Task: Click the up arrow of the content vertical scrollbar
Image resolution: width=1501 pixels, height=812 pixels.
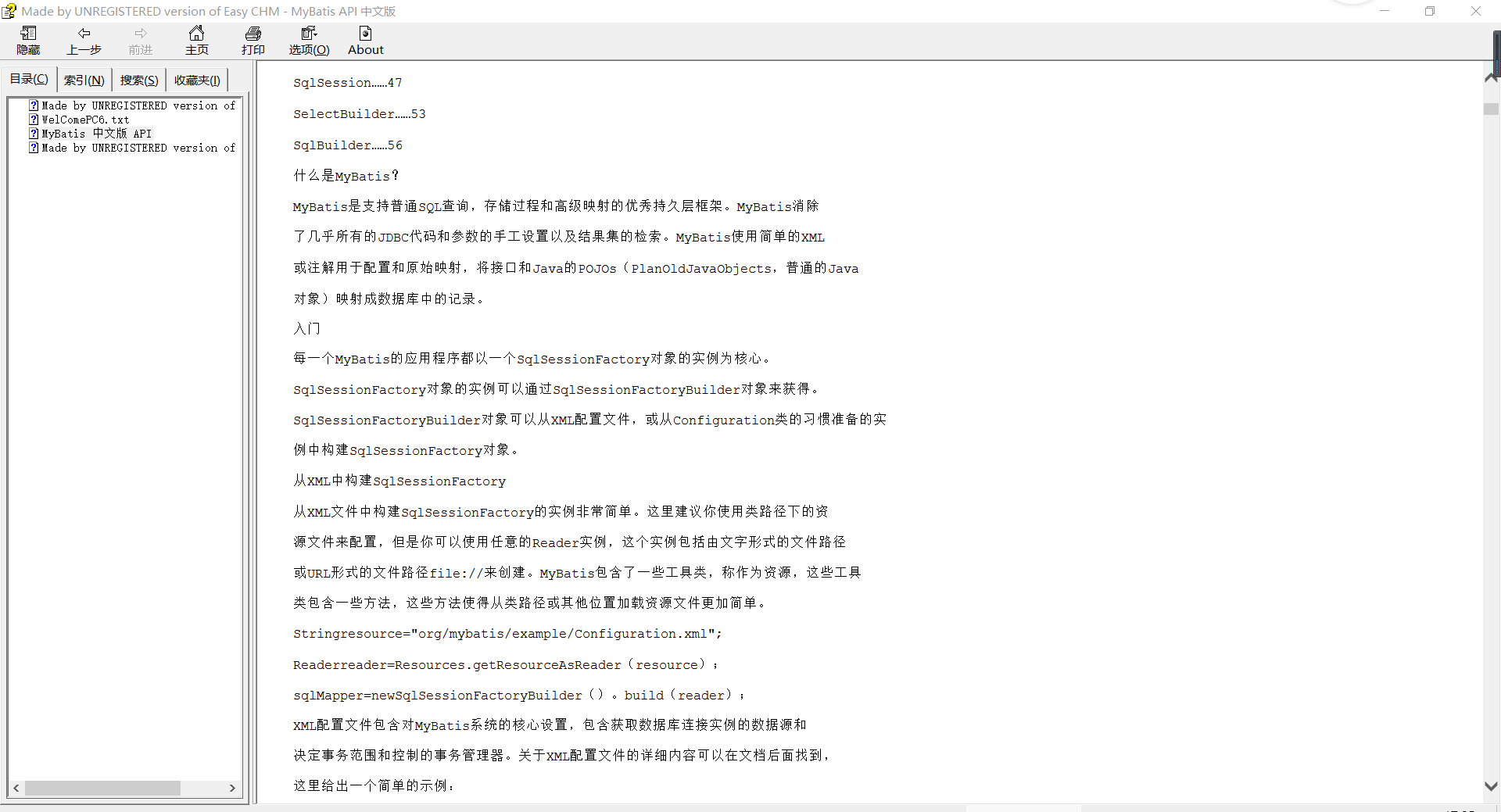Action: (1491, 78)
